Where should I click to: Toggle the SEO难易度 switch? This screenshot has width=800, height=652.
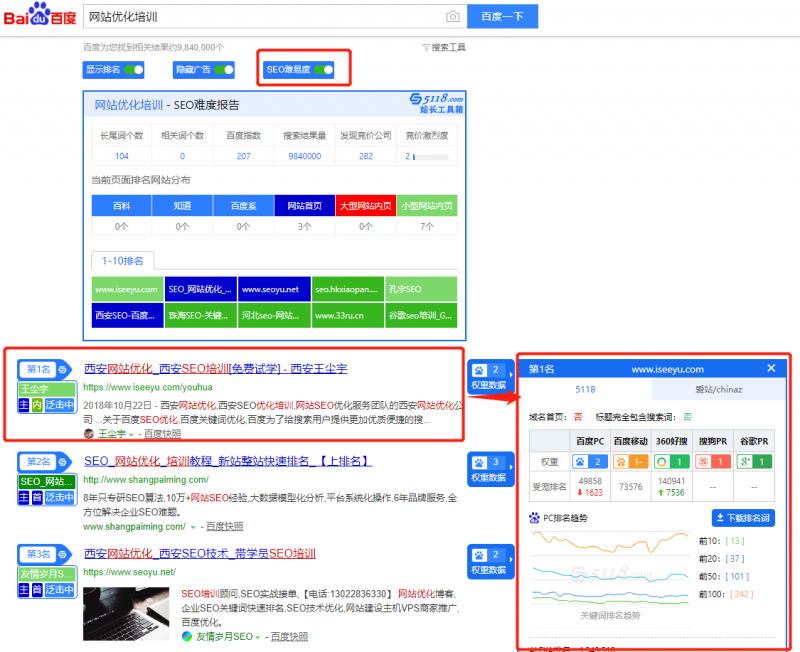[x=323, y=69]
